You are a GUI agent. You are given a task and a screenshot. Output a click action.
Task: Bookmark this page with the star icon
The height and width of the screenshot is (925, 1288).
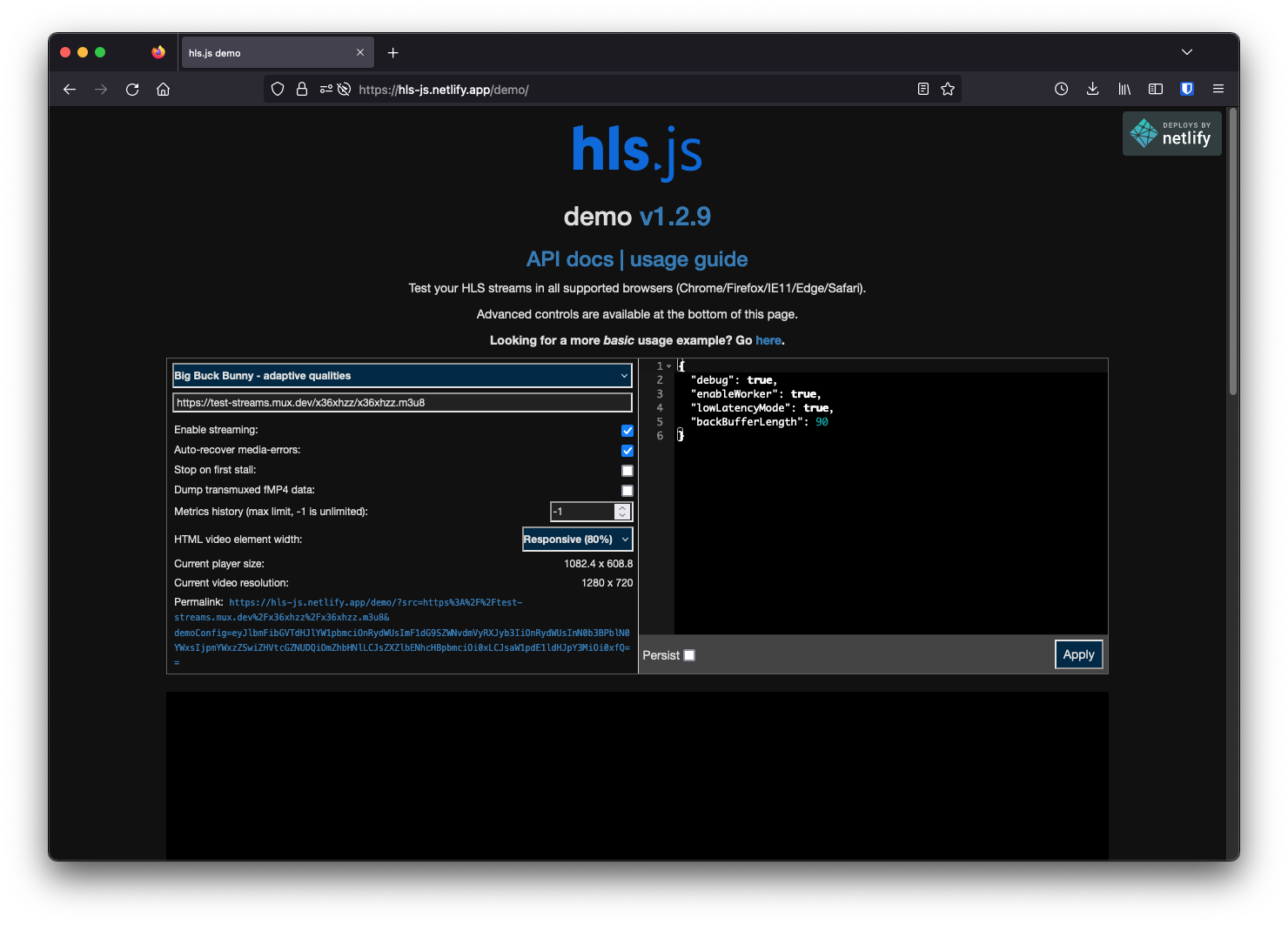click(948, 89)
